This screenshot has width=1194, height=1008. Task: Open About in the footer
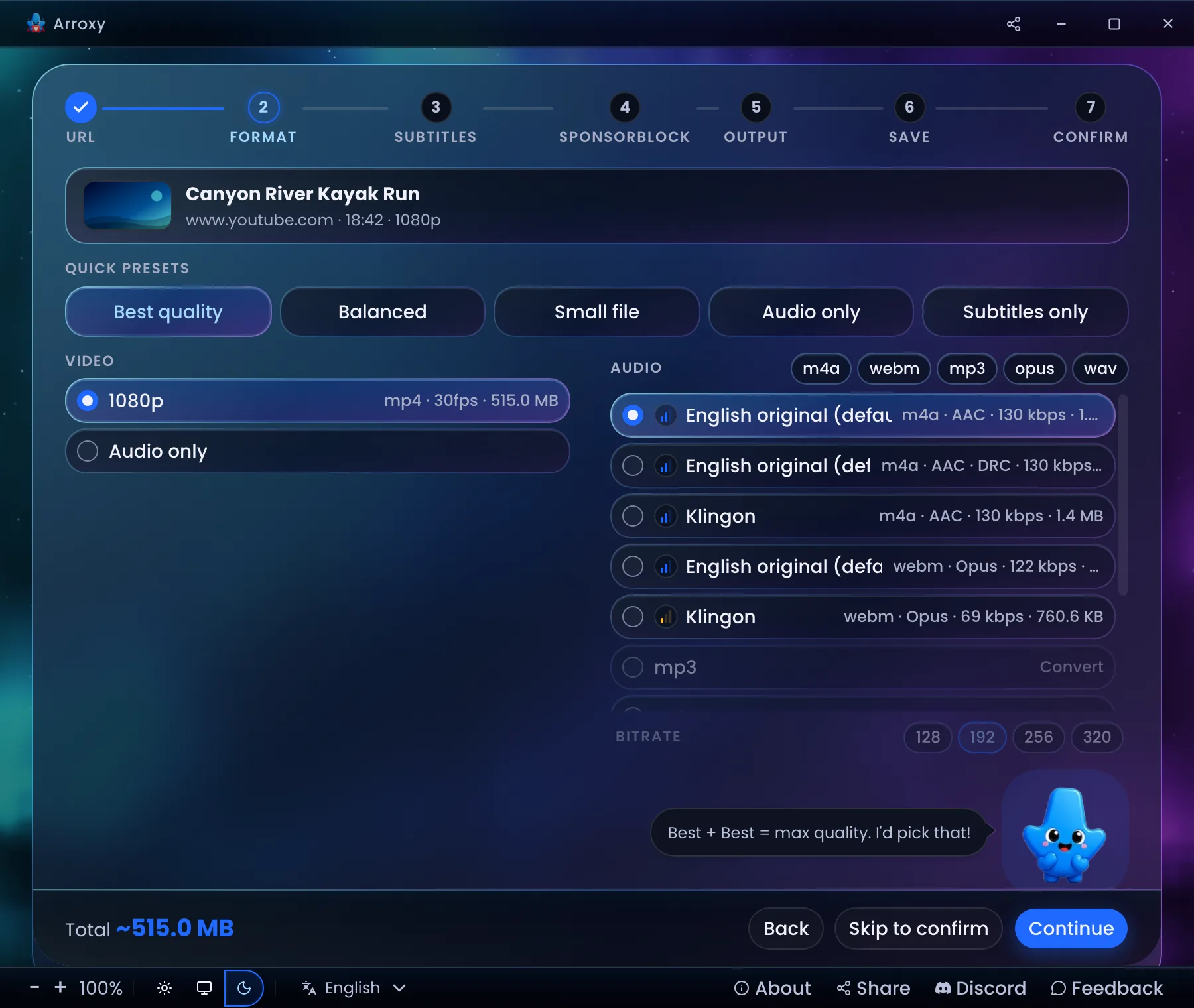pyautogui.click(x=772, y=988)
